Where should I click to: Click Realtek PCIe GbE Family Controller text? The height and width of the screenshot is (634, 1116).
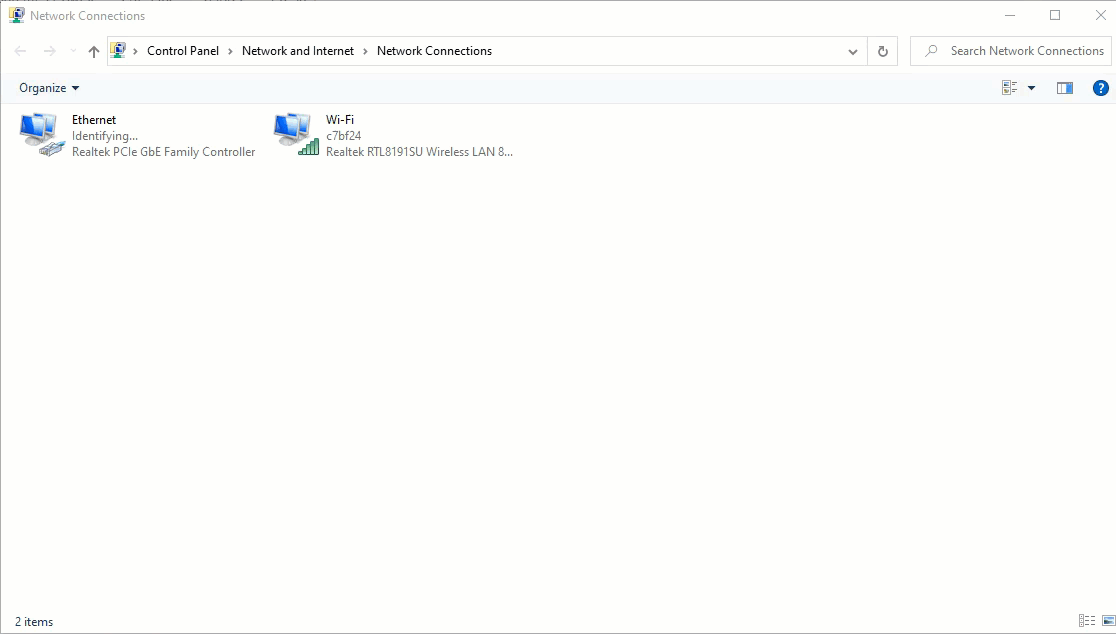164,152
